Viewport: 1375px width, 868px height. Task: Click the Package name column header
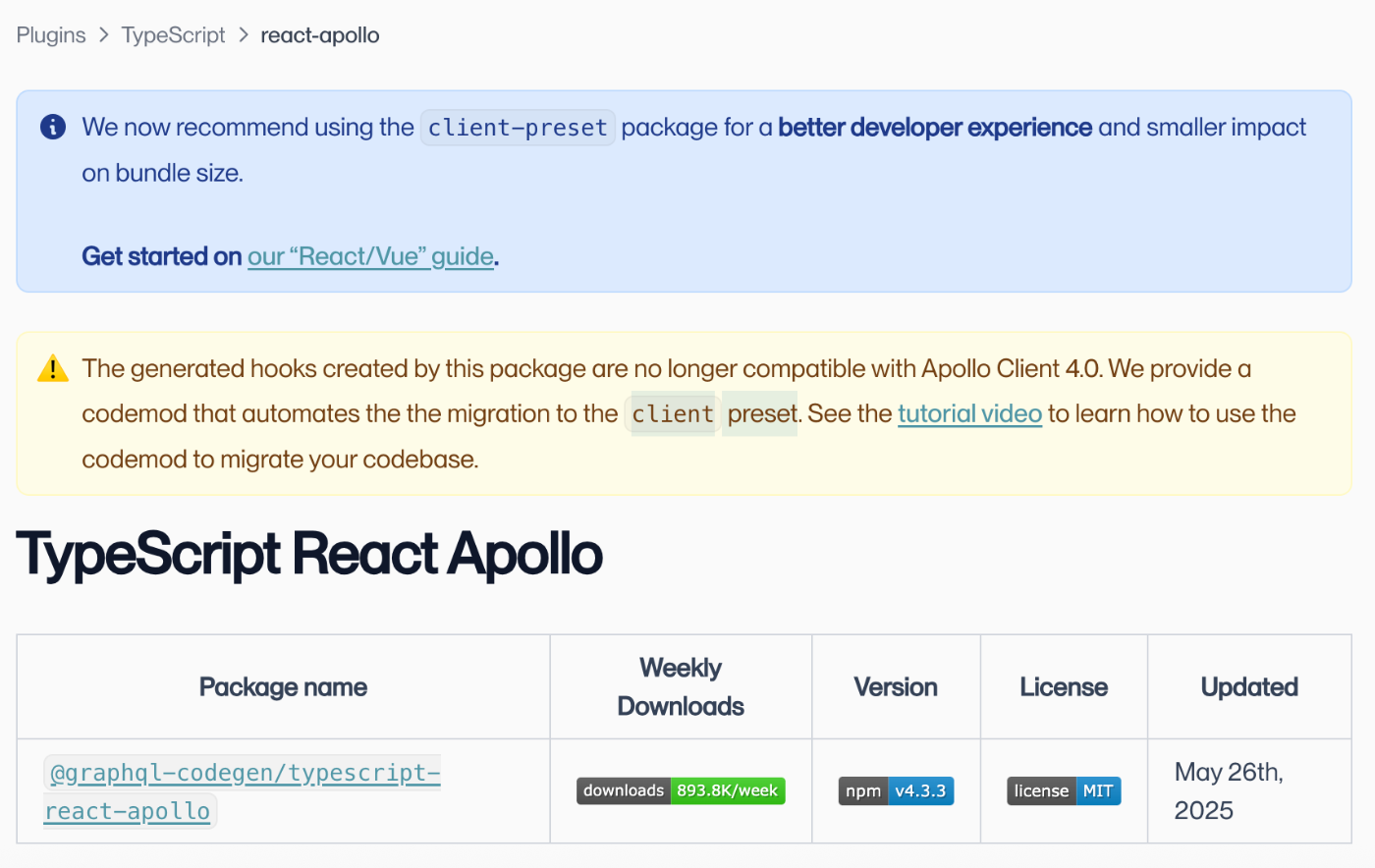[283, 687]
